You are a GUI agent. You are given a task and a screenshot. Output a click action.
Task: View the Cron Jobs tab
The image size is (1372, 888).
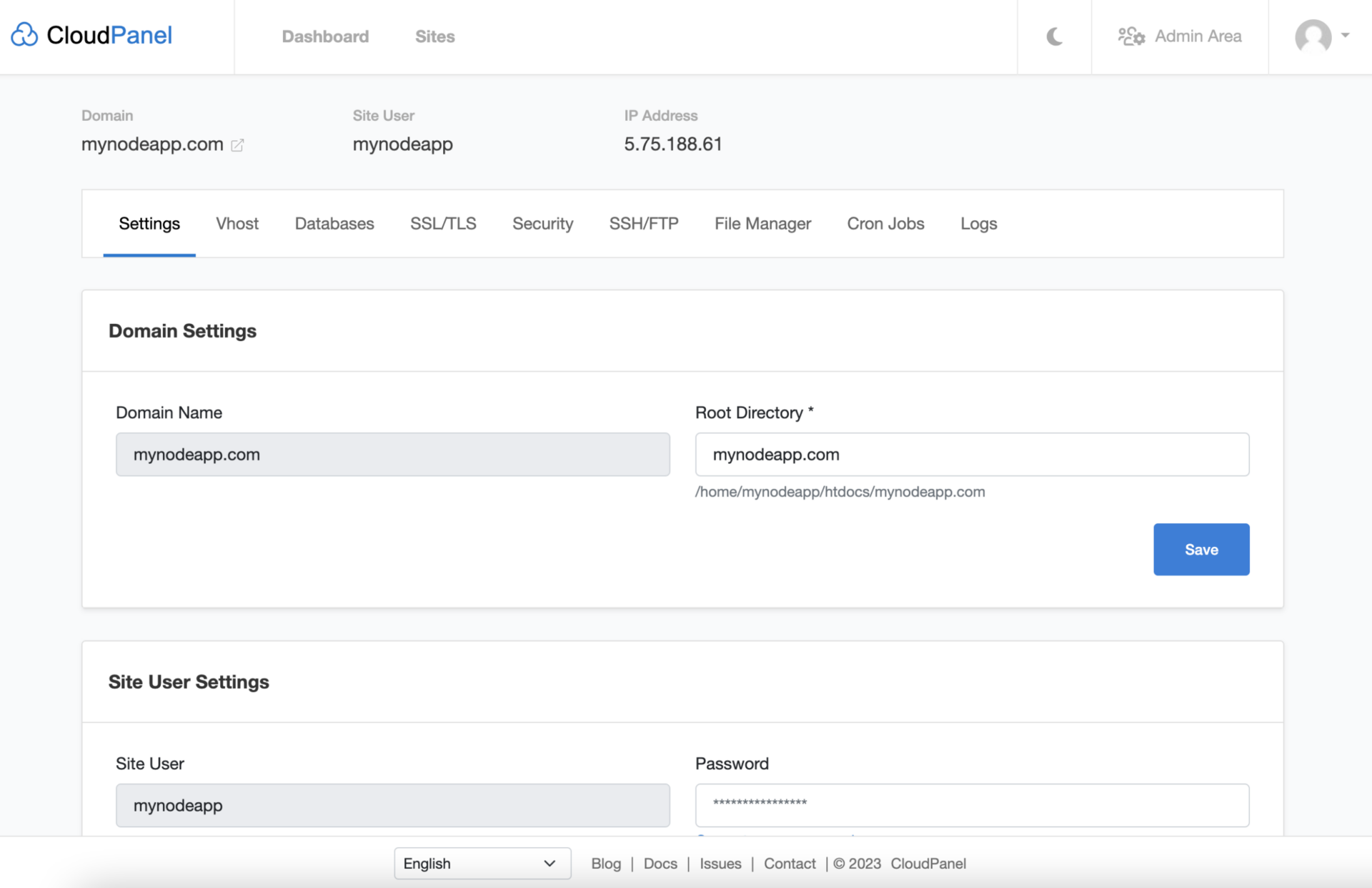pos(885,223)
